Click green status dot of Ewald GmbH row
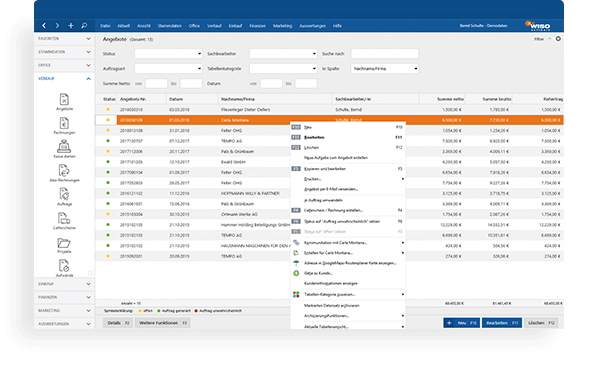Viewport: 600px width, 392px height. 108,162
